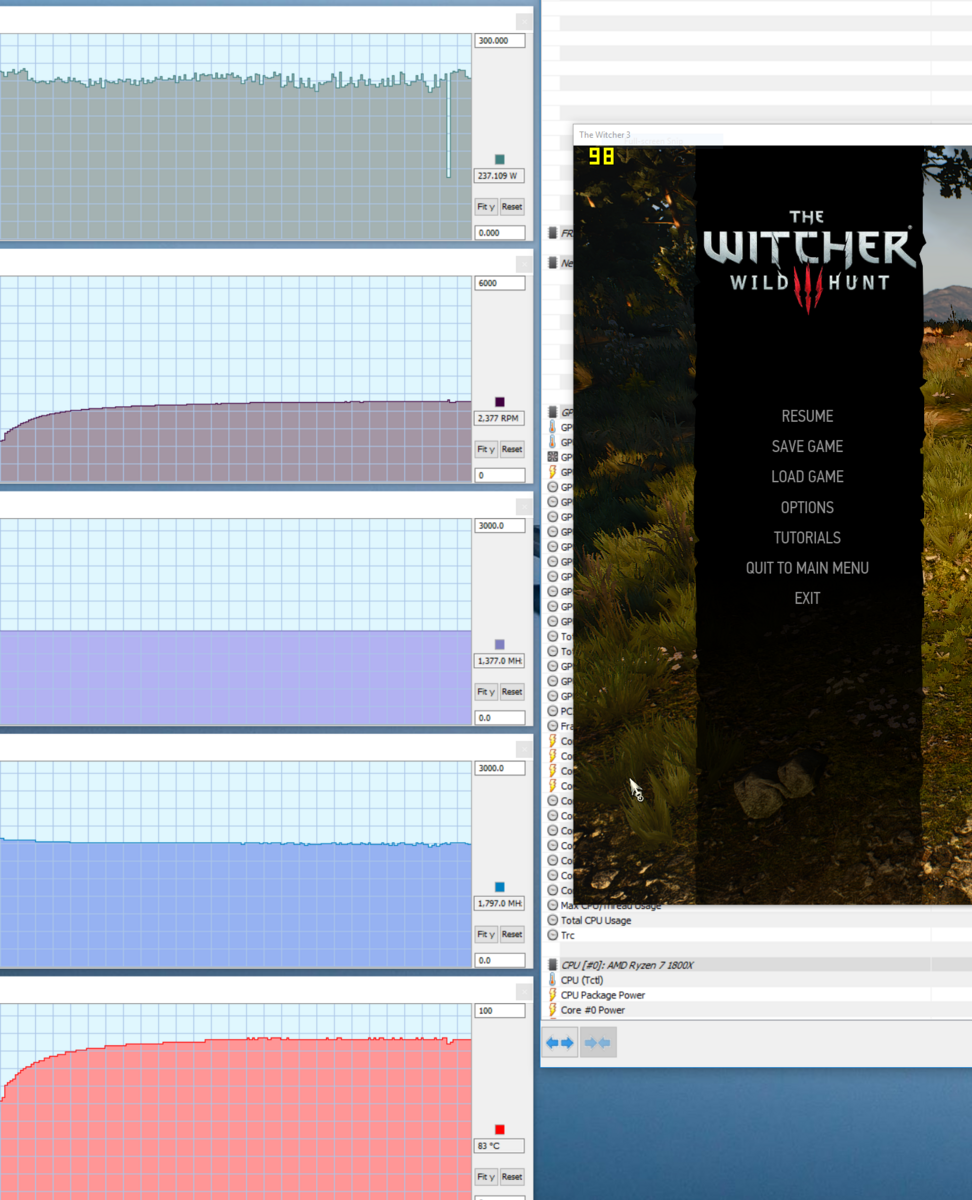Select SAVE GAME in the Witcher menu
972x1200 pixels.
807,446
